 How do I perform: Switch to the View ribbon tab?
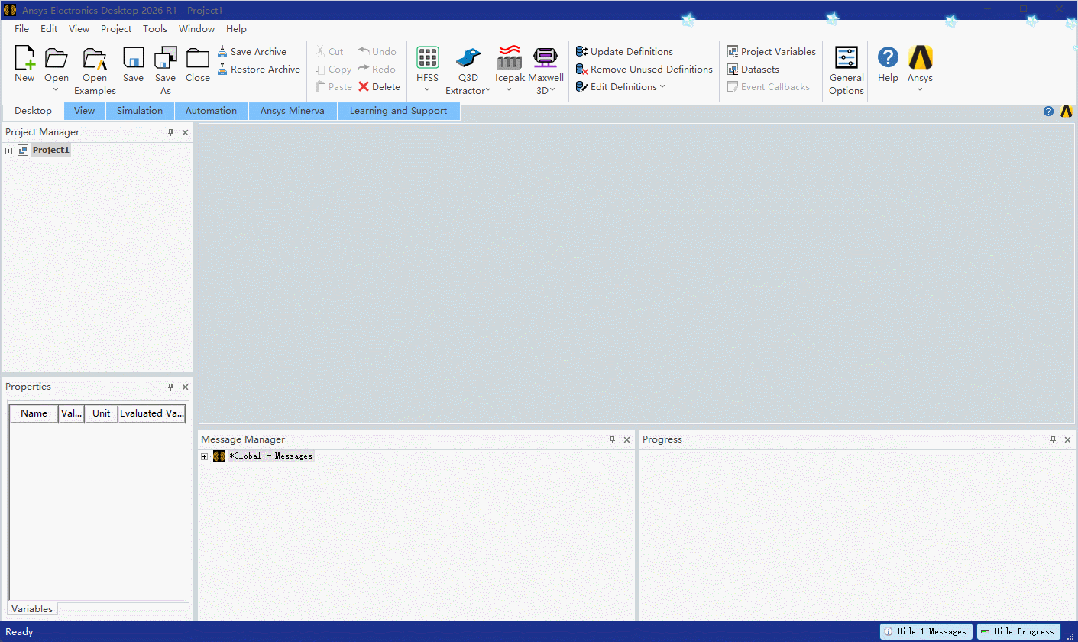coord(85,111)
